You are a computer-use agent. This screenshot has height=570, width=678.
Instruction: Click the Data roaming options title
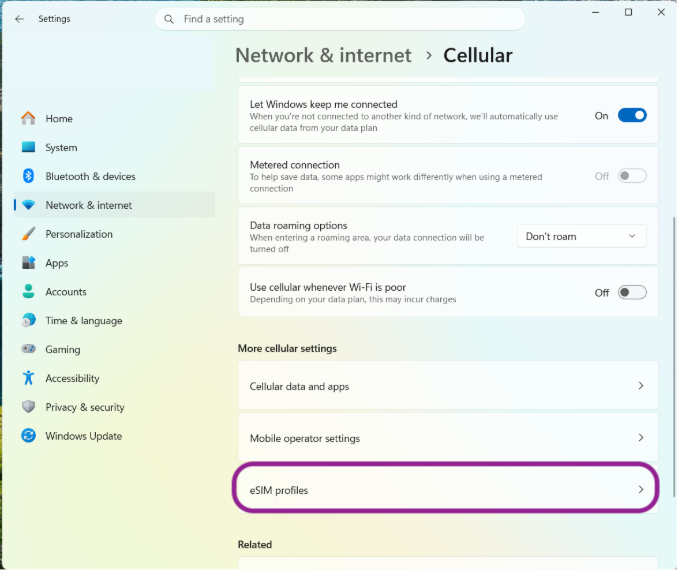click(x=298, y=225)
